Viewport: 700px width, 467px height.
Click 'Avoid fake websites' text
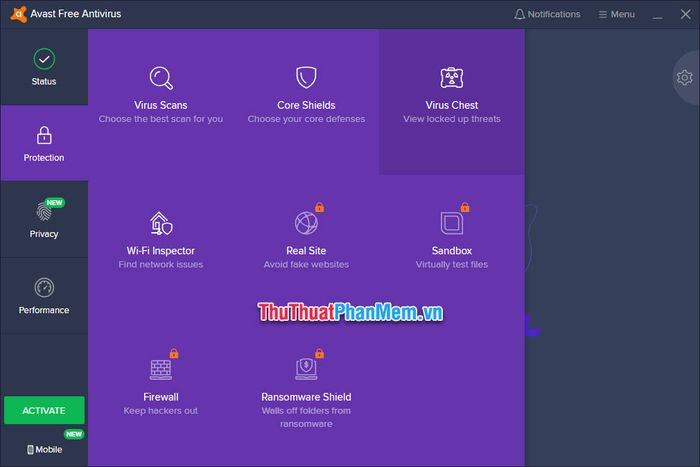click(306, 264)
